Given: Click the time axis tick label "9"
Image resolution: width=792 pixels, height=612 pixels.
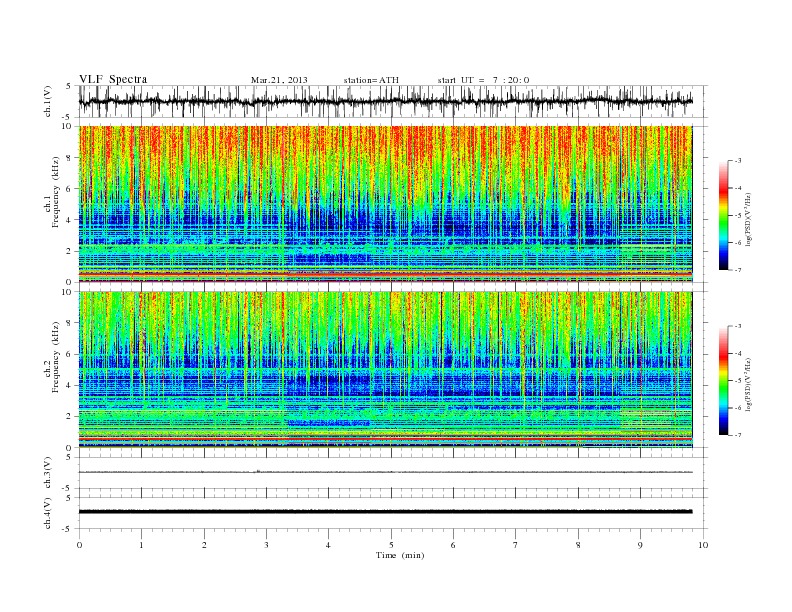Looking at the screenshot, I should point(640,545).
